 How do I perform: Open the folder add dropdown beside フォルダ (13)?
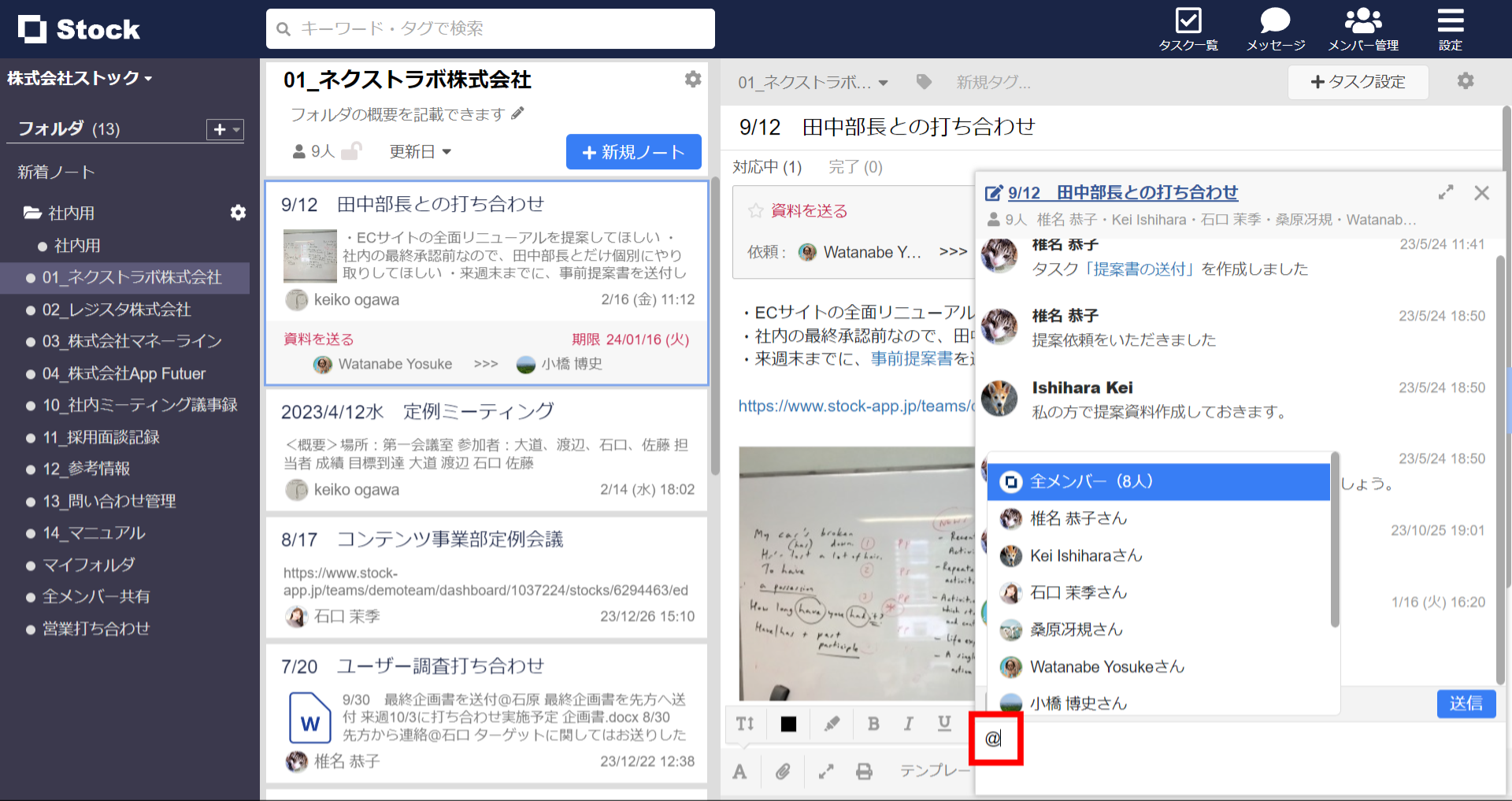tap(224, 129)
